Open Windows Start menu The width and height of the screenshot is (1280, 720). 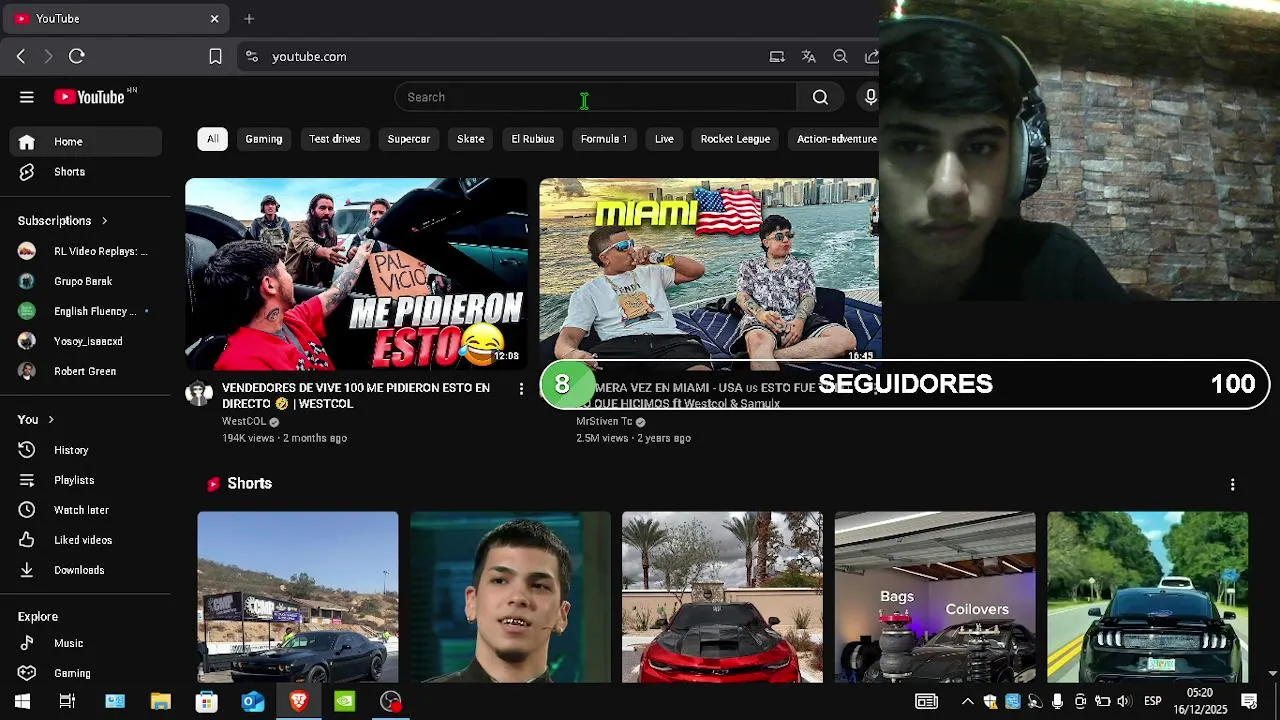click(x=22, y=701)
